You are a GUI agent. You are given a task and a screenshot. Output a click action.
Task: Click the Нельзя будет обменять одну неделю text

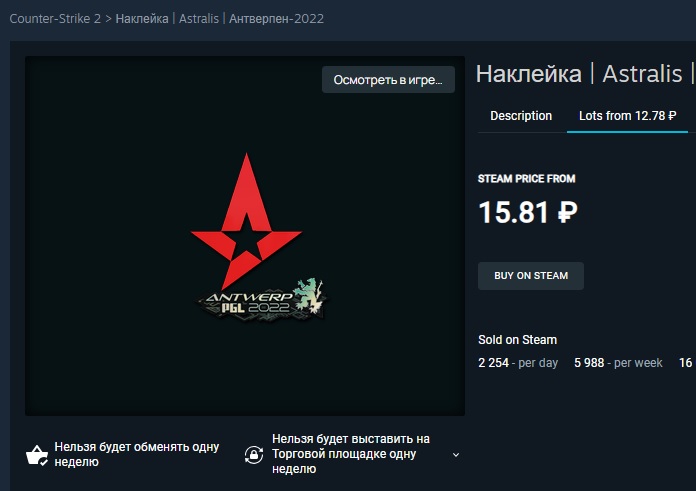pyautogui.click(x=137, y=454)
